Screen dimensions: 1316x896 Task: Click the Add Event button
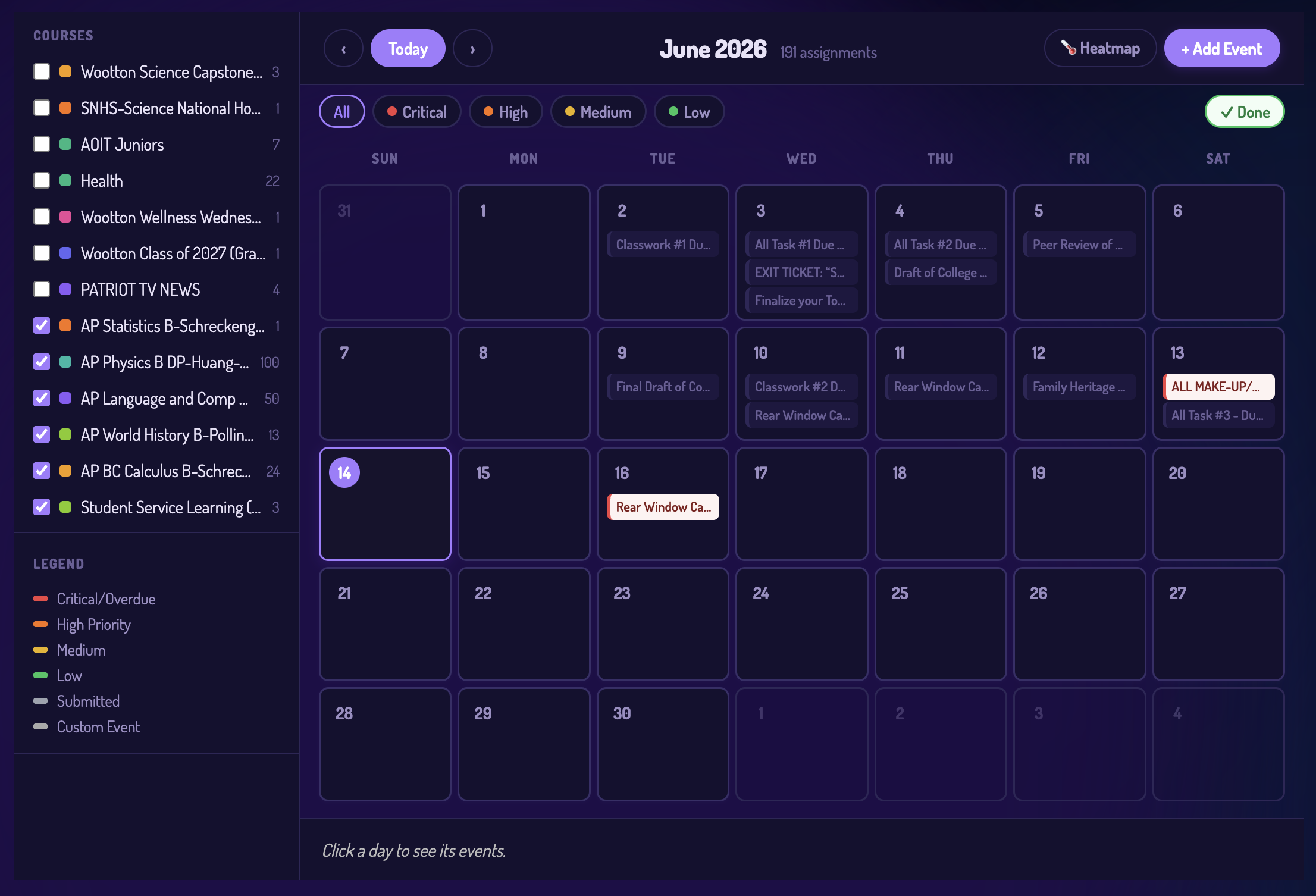click(1222, 48)
